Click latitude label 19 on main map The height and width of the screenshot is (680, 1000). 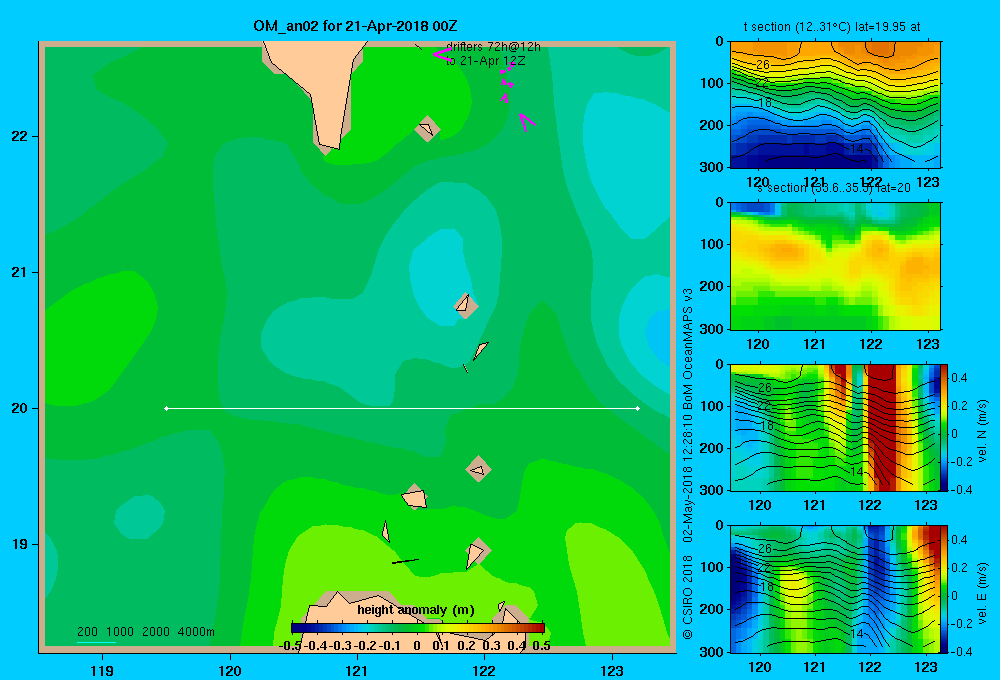pos(20,544)
